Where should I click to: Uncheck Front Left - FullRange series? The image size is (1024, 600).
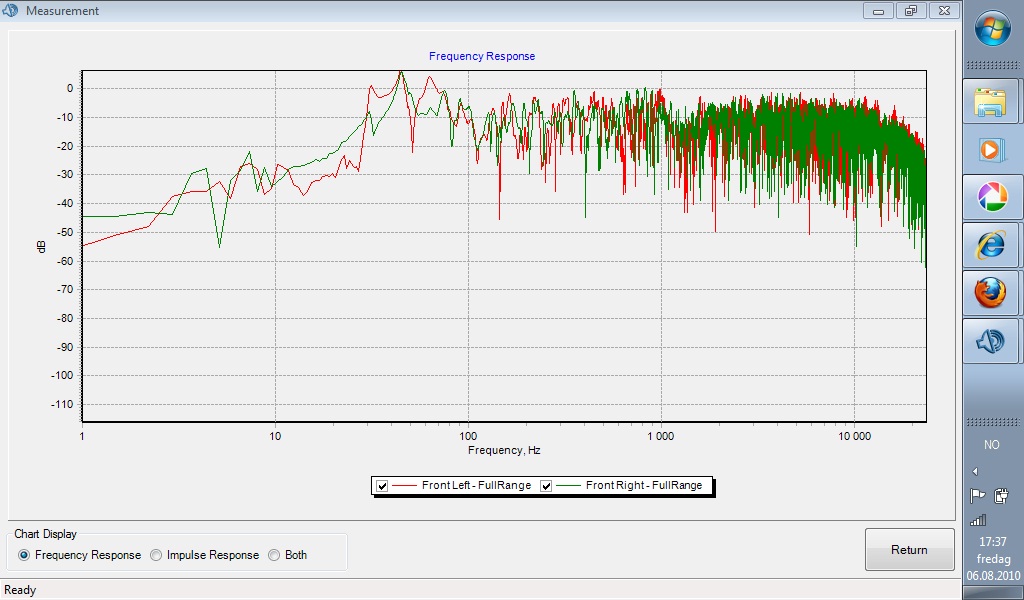[x=383, y=486]
